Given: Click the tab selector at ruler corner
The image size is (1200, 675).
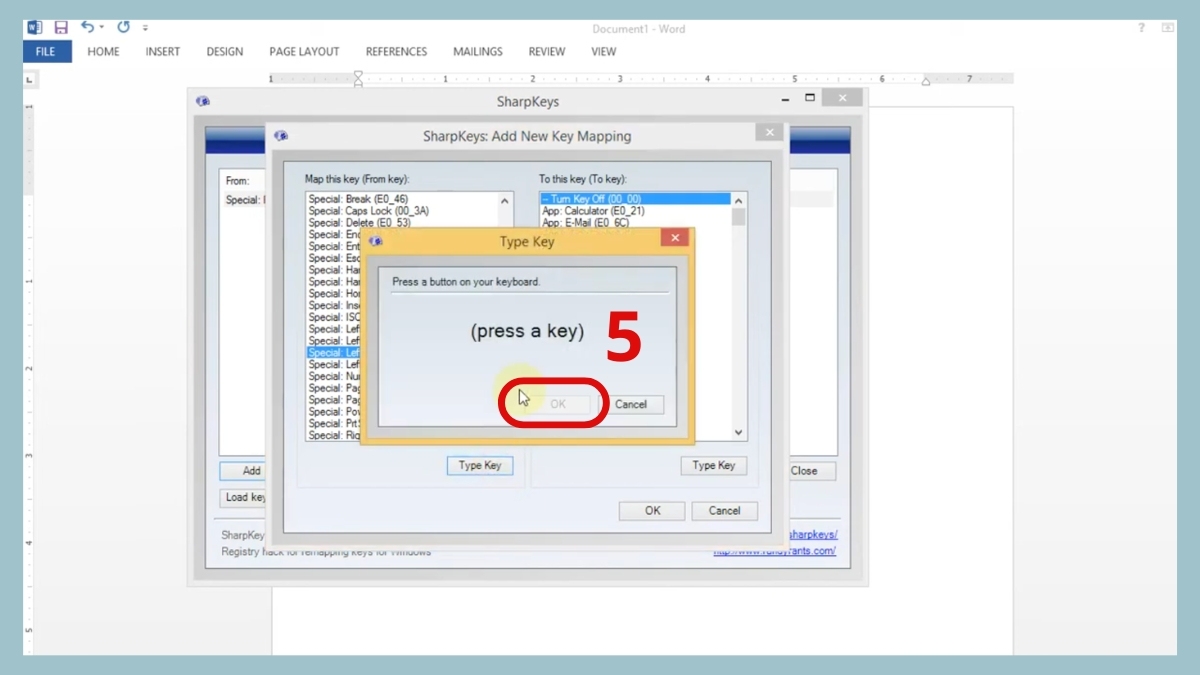Looking at the screenshot, I should (30, 79).
